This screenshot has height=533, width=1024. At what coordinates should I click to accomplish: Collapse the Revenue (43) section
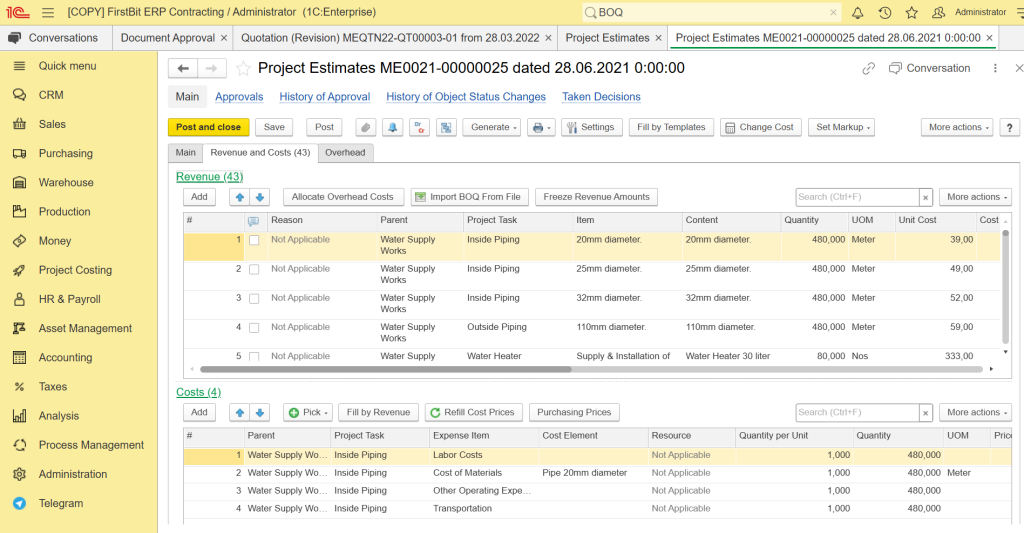210,176
